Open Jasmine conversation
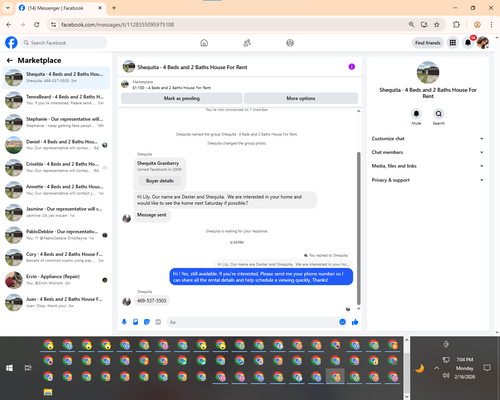This screenshot has height=400, width=500. point(56,212)
